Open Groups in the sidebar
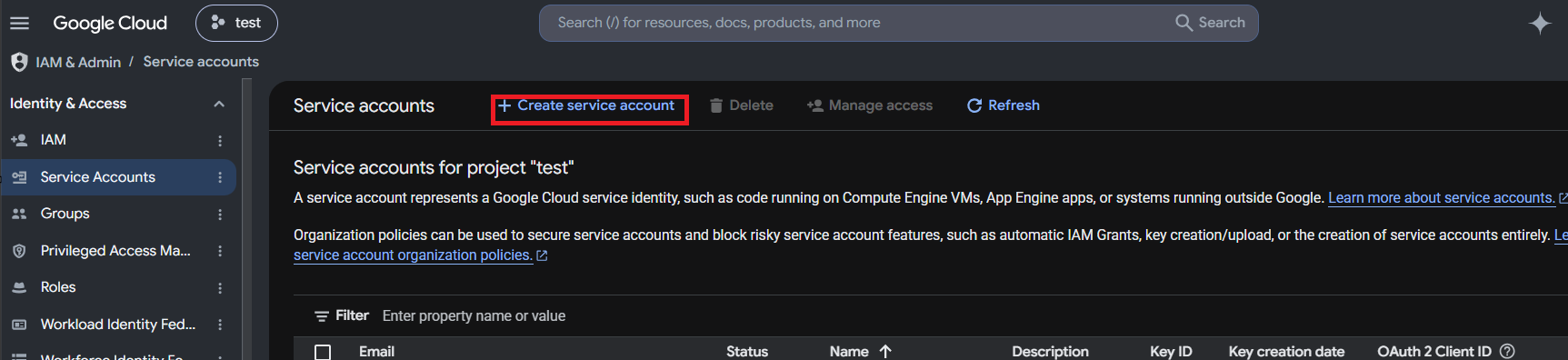This screenshot has width=1568, height=360. tap(65, 214)
